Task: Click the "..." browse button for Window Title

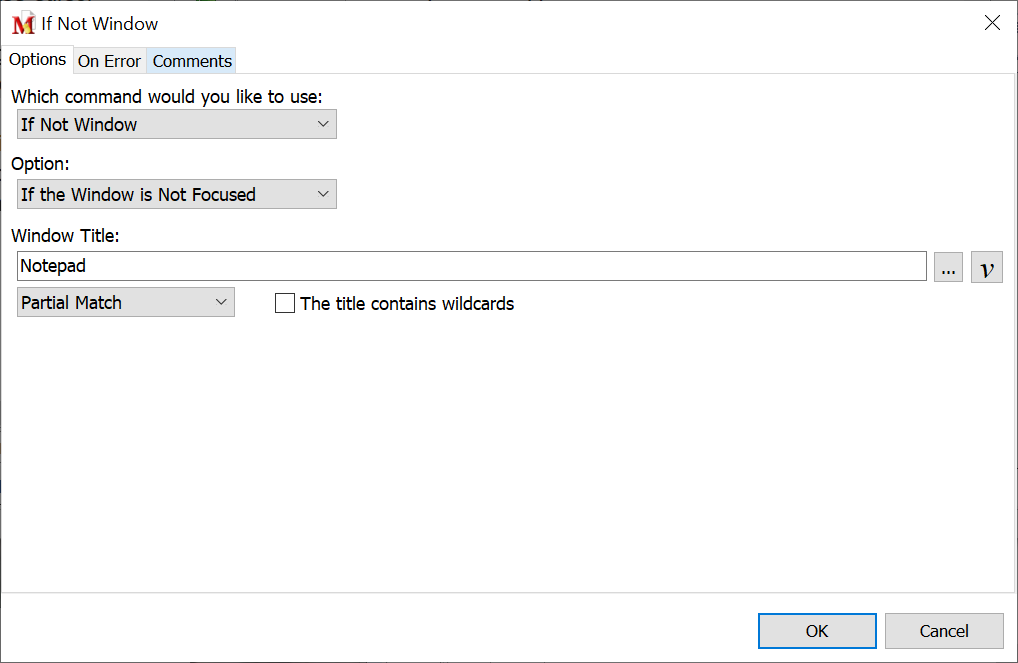Action: pyautogui.click(x=948, y=267)
